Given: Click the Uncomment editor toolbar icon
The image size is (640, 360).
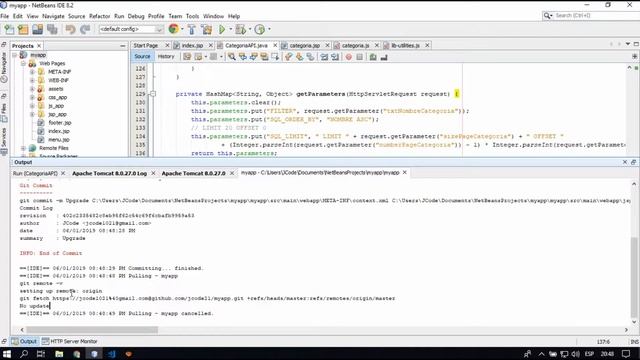Looking at the screenshot, I should [384, 57].
